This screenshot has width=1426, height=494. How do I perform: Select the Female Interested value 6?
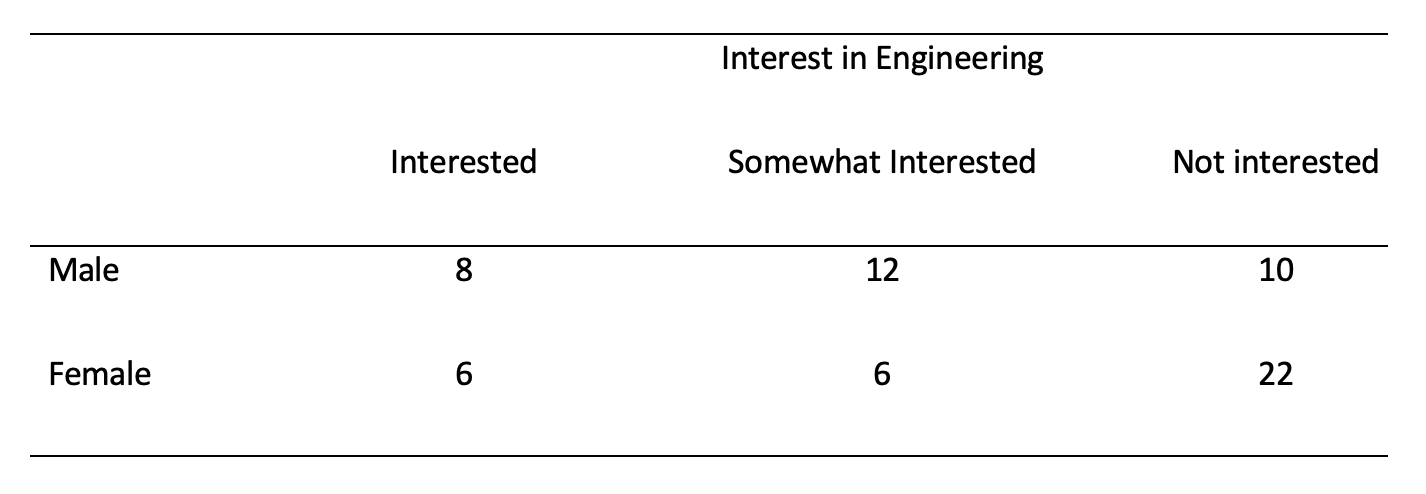point(463,374)
